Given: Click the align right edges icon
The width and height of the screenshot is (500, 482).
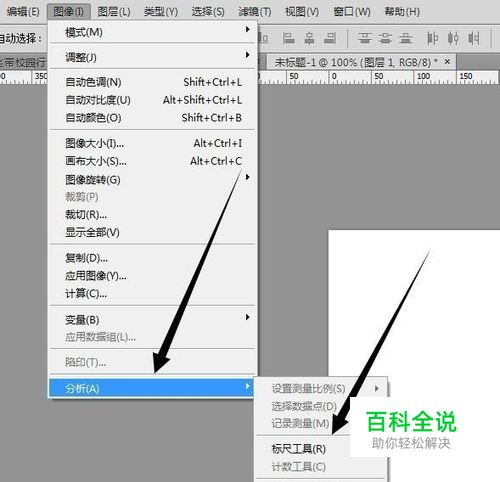Looking at the screenshot, I should click(x=330, y=38).
